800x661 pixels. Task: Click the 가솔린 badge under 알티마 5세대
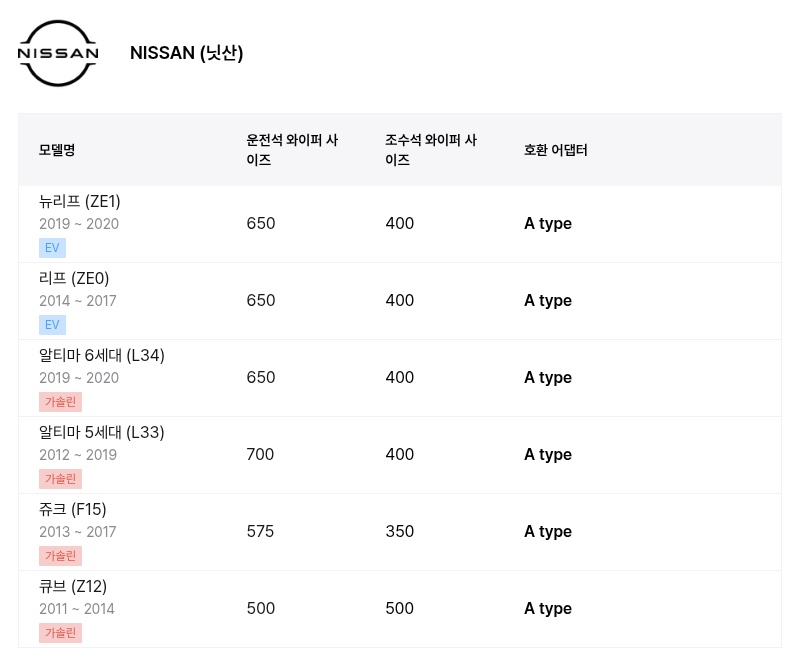[x=60, y=479]
